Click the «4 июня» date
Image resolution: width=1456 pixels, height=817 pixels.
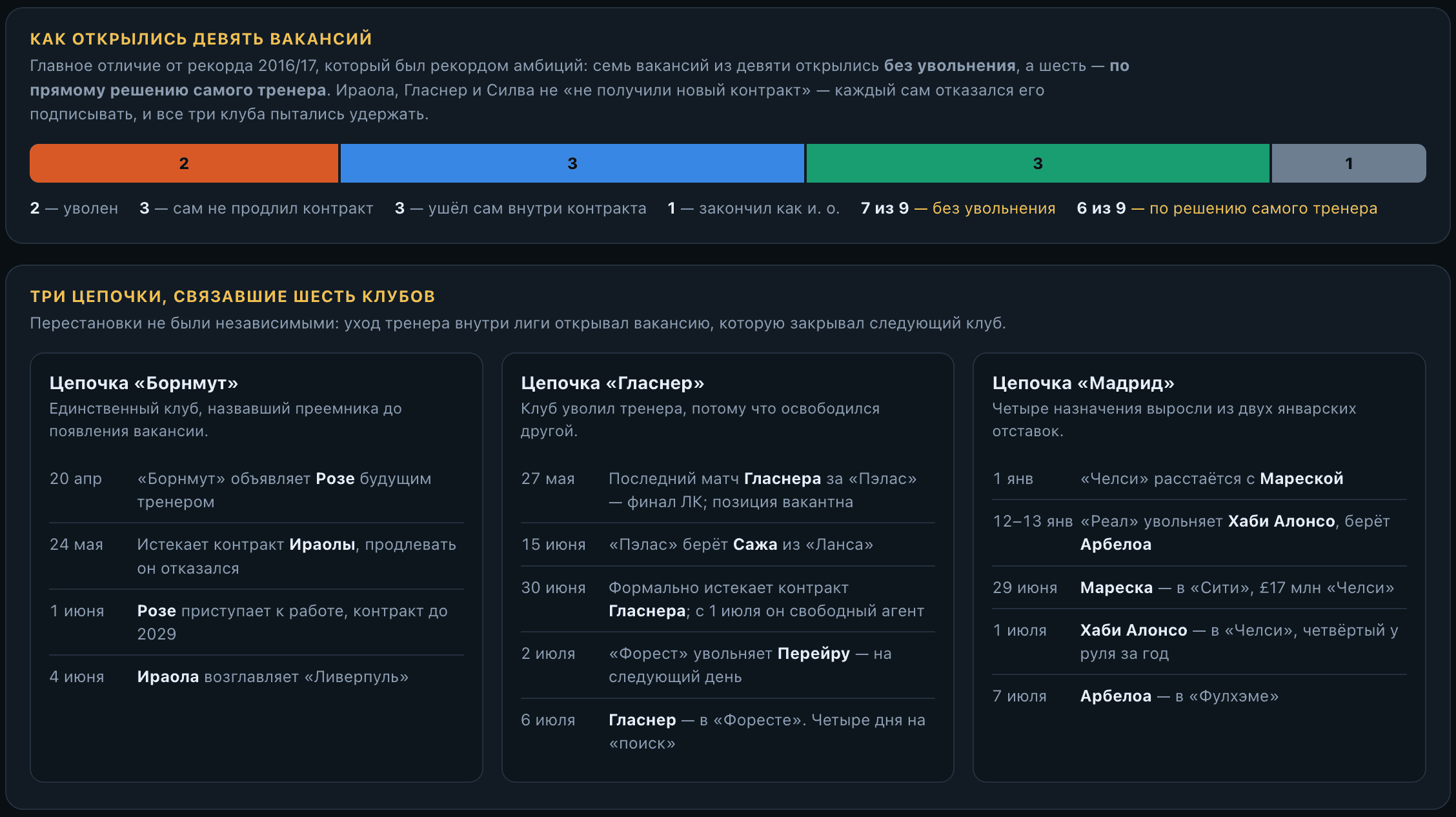click(77, 677)
